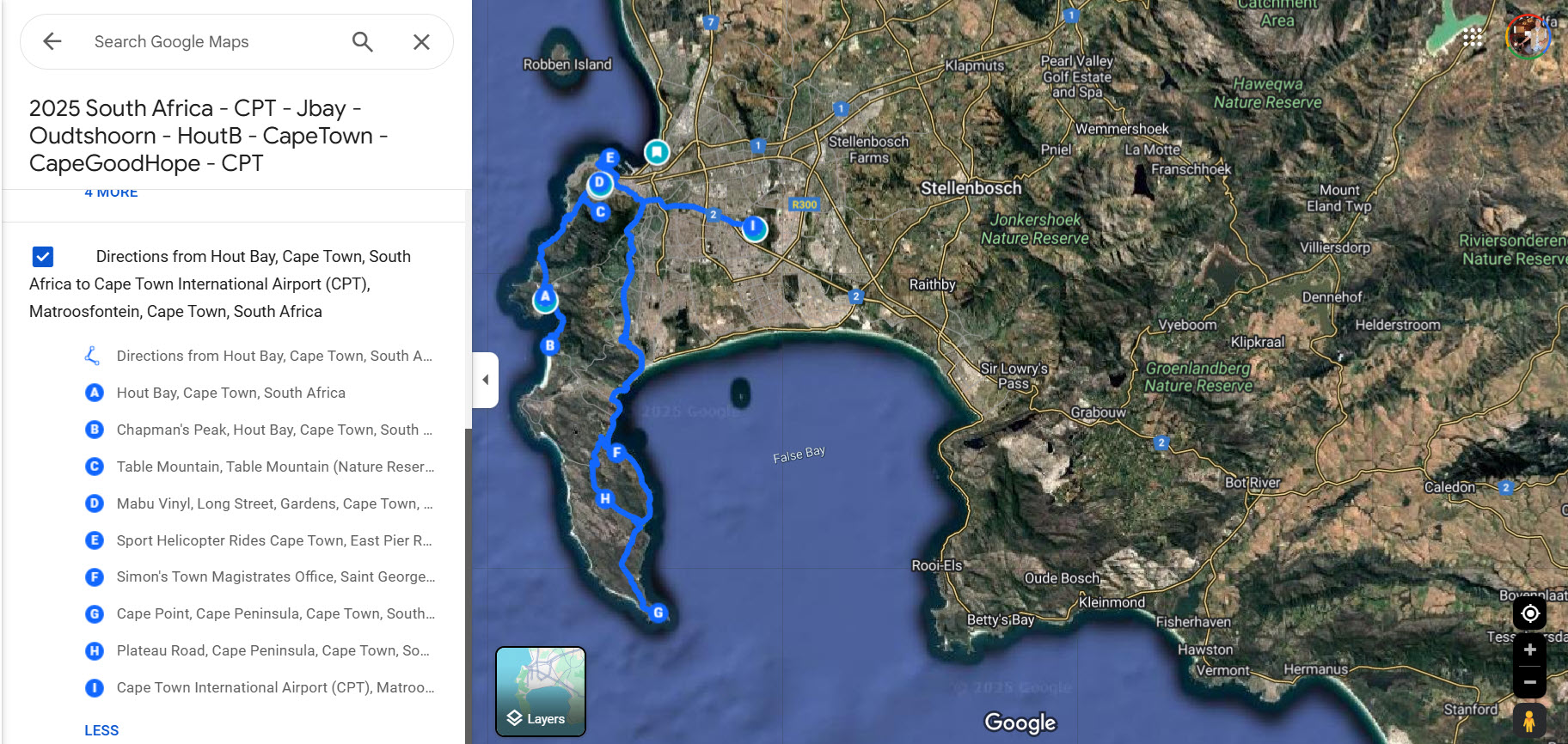1568x744 pixels.
Task: Click the Grabouw map label
Action: click(1098, 412)
